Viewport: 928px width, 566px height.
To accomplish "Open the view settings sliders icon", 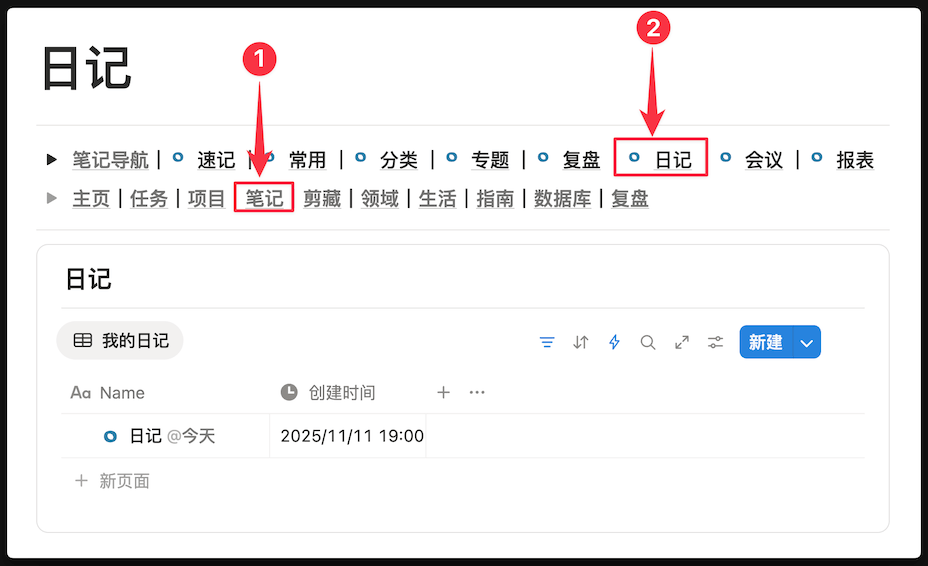I will pyautogui.click(x=716, y=342).
